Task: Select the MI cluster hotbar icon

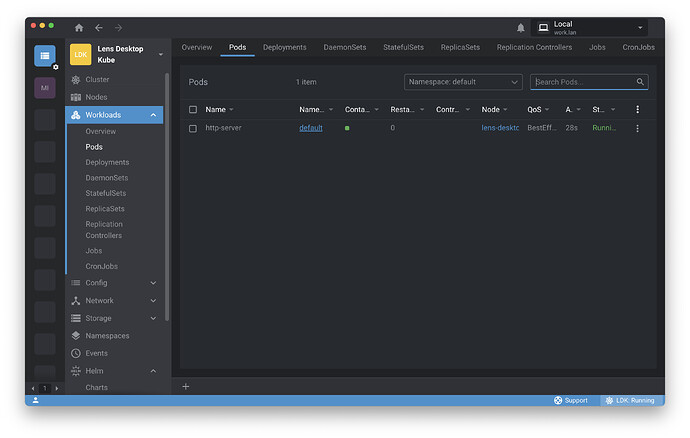Action: click(45, 88)
